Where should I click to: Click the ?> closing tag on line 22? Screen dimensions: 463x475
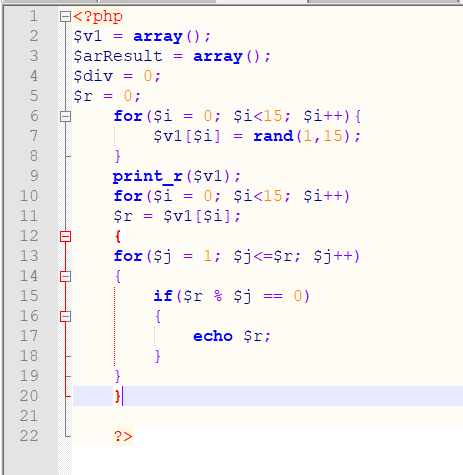click(x=123, y=436)
